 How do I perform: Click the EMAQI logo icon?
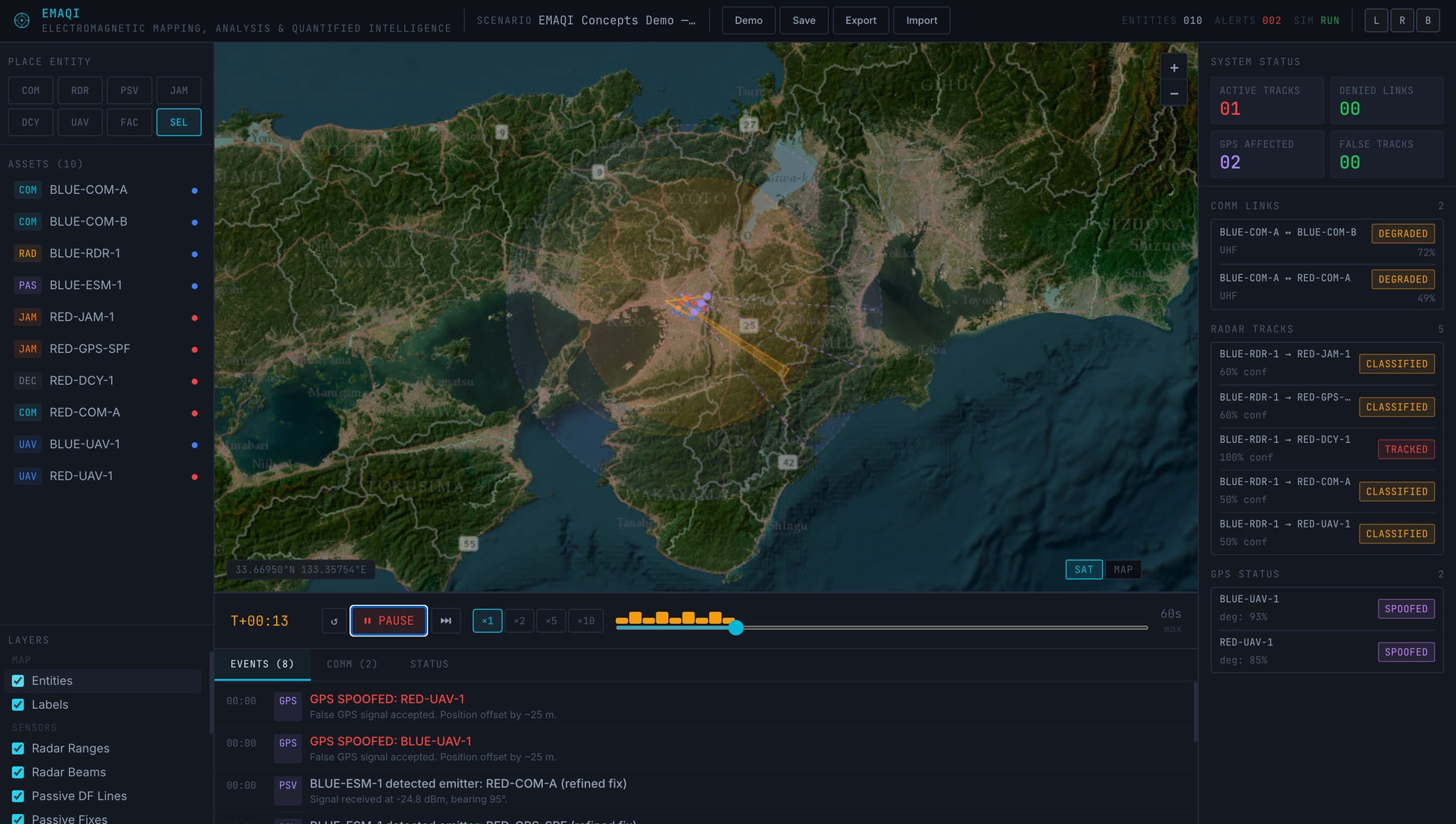point(22,21)
